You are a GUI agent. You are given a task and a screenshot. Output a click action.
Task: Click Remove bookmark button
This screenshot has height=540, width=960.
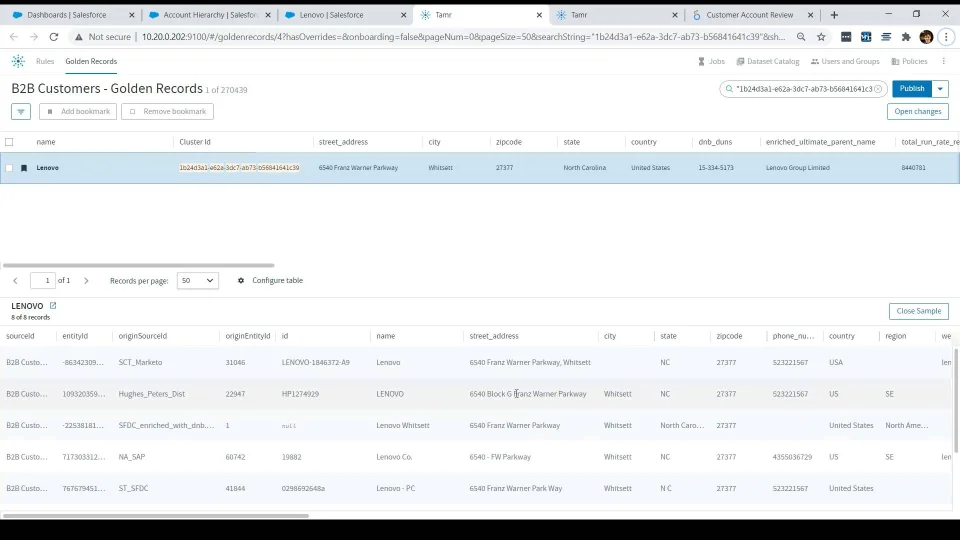[167, 111]
